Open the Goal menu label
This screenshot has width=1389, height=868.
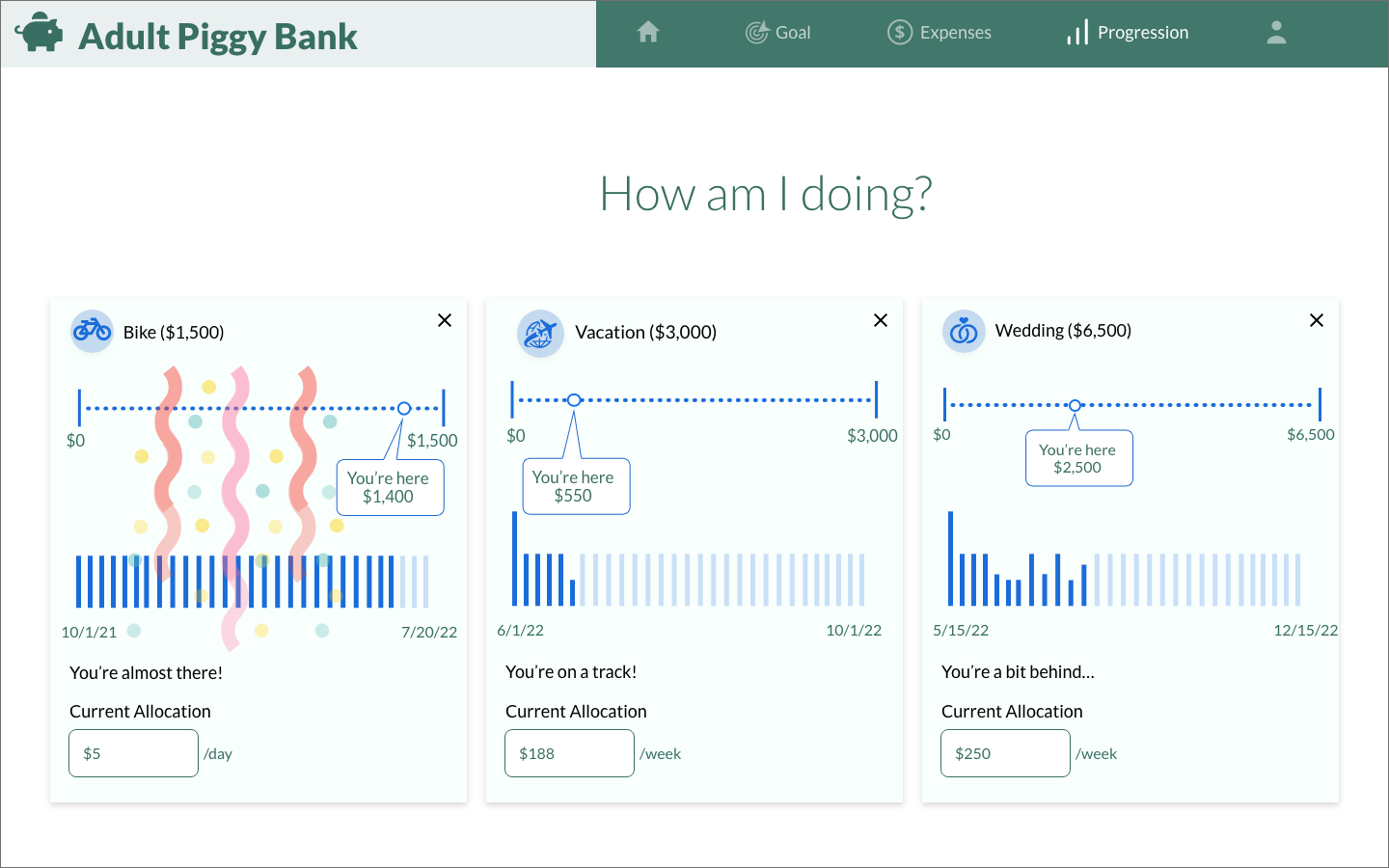793,33
